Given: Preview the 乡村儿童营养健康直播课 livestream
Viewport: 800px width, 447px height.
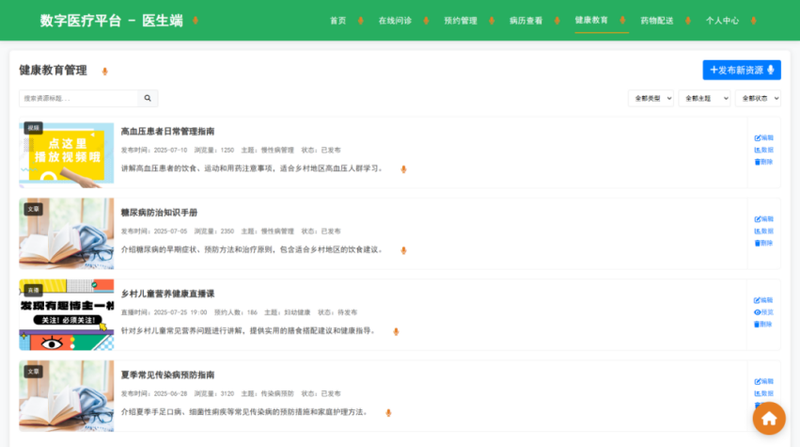Looking at the screenshot, I should [x=764, y=312].
